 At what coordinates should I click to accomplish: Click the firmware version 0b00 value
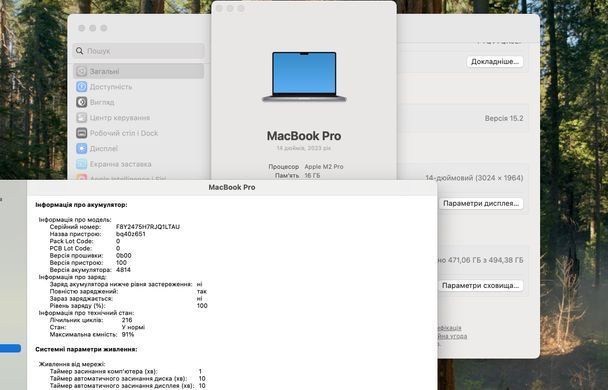124,255
